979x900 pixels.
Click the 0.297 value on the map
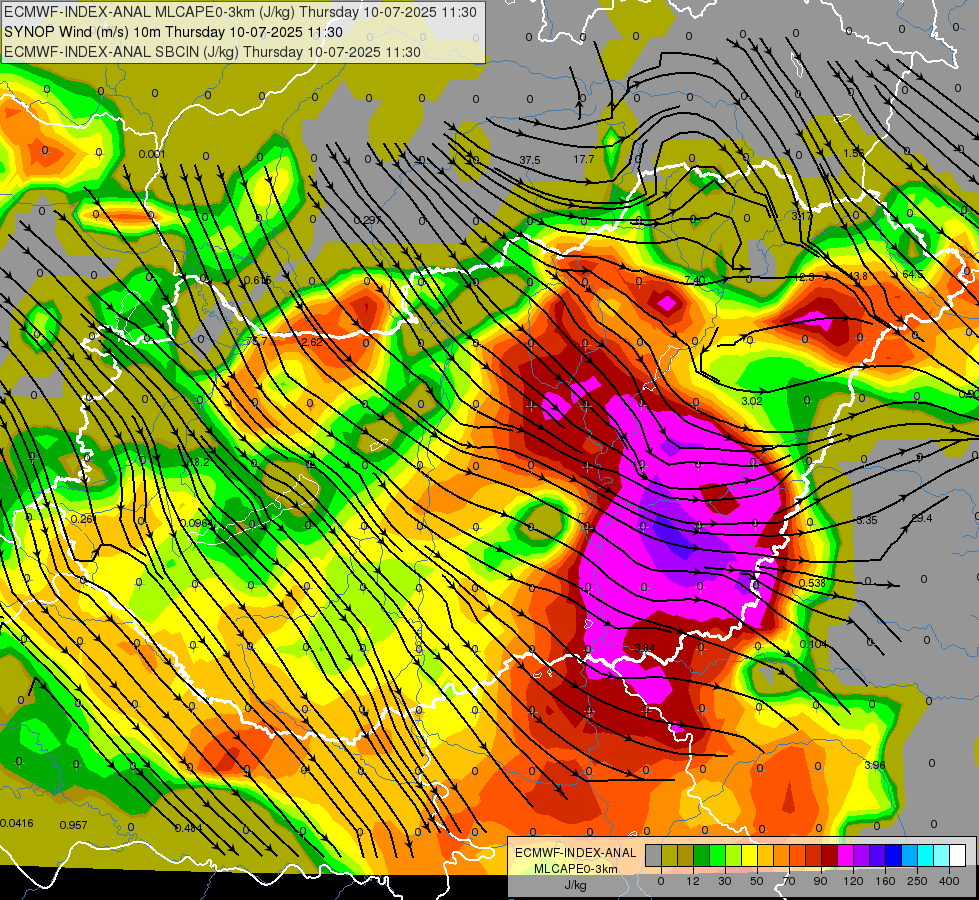pyautogui.click(x=367, y=220)
